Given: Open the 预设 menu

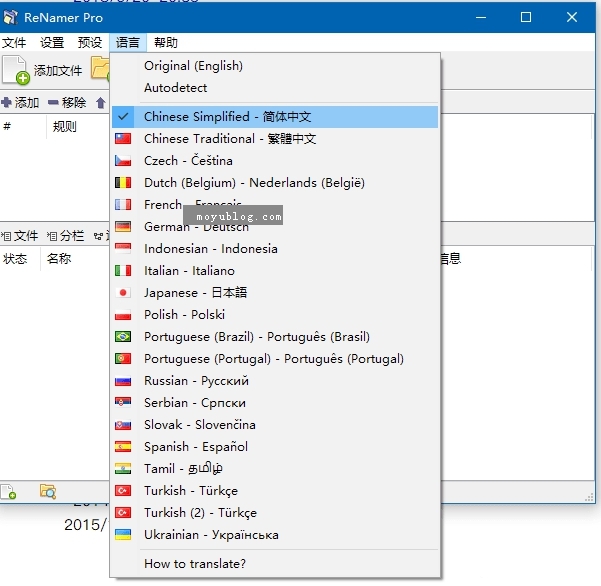Looking at the screenshot, I should tap(90, 43).
